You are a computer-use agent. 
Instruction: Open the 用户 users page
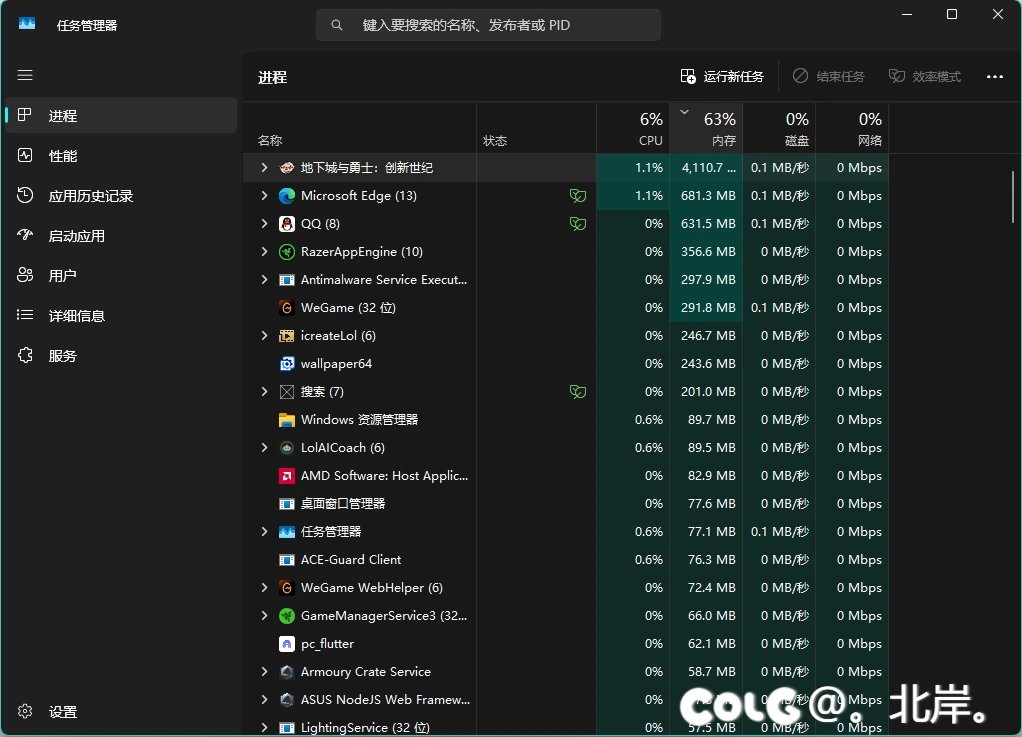click(62, 276)
